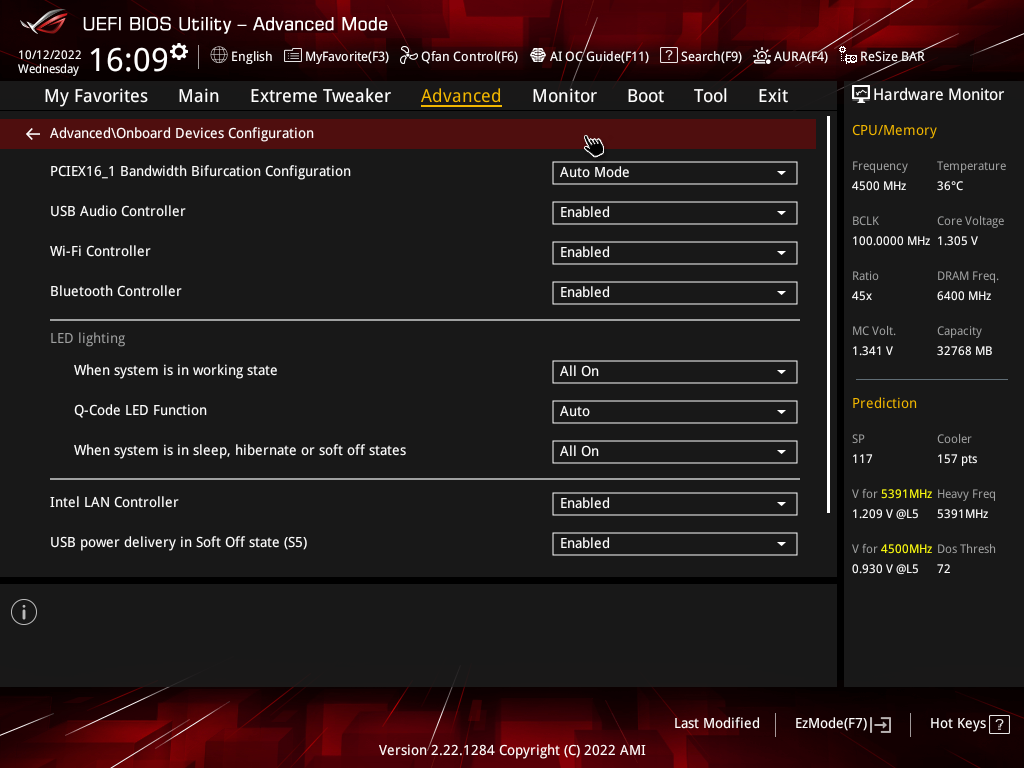The height and width of the screenshot is (768, 1024).
Task: Open AURA(F4) lighting options
Action: (790, 56)
